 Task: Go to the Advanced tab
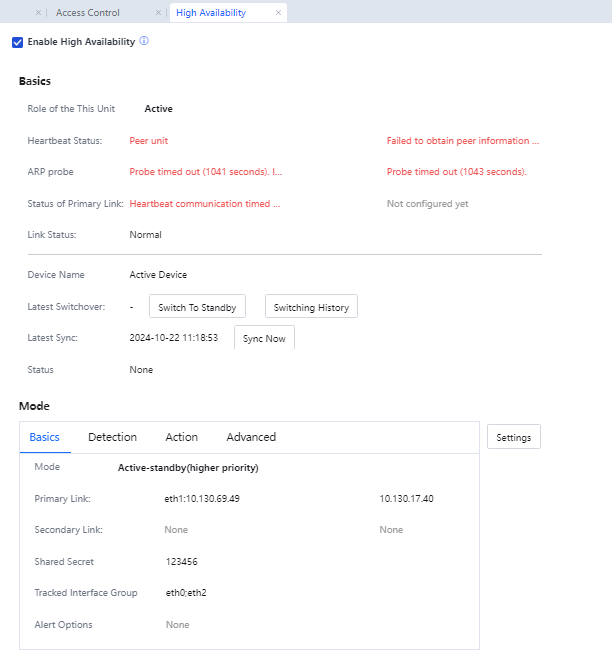[251, 437]
